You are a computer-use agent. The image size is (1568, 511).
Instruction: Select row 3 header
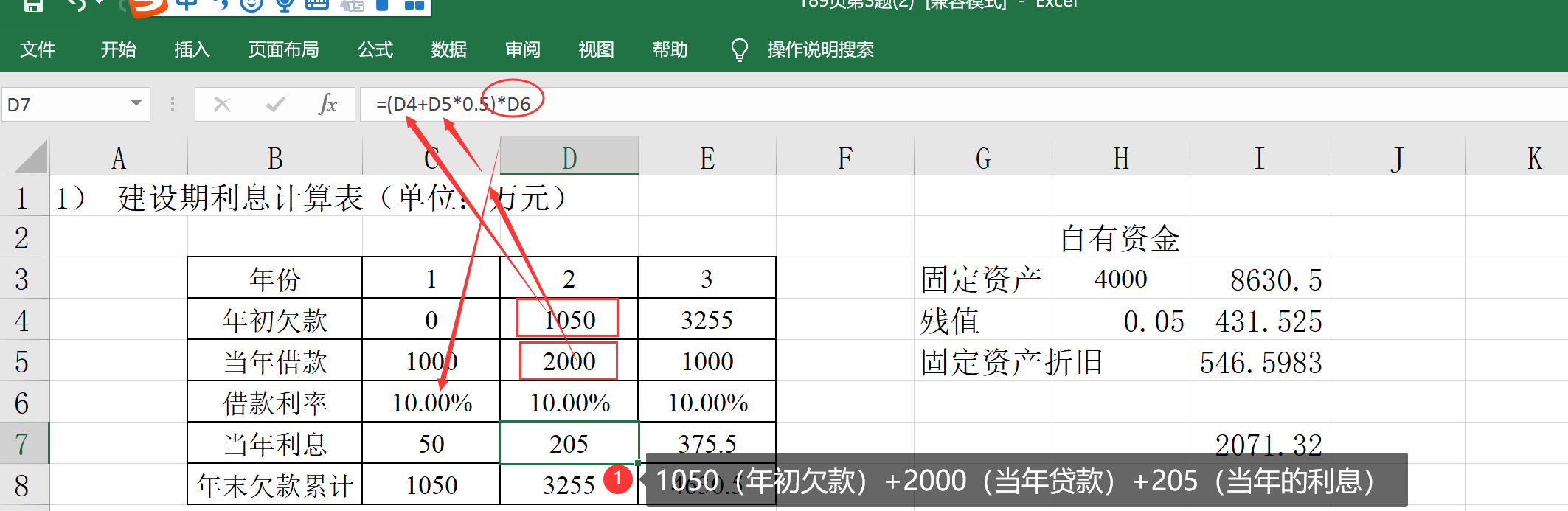(24, 278)
